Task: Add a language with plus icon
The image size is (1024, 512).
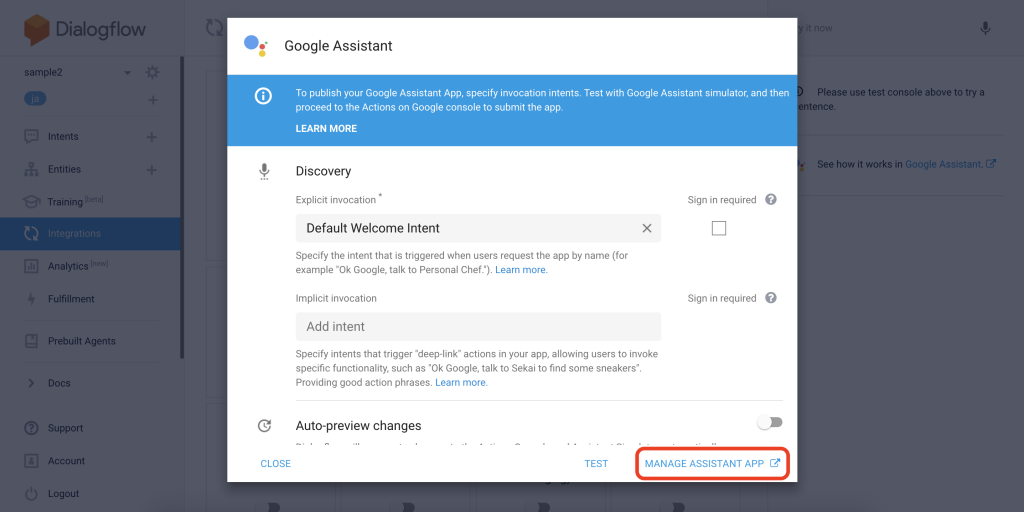Action: pos(153,100)
